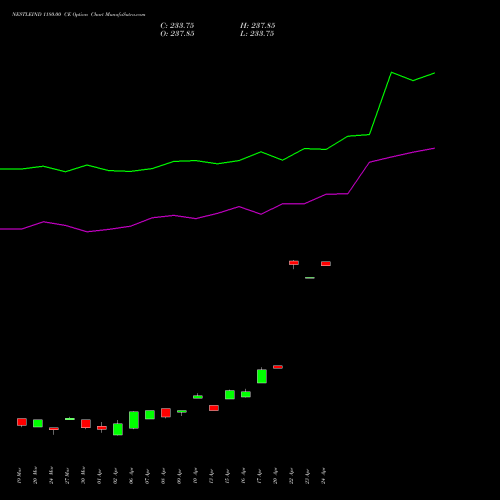This screenshot has height=500, width=500.
Task: Click the green candle above 16 Apr
Action: click(246, 394)
